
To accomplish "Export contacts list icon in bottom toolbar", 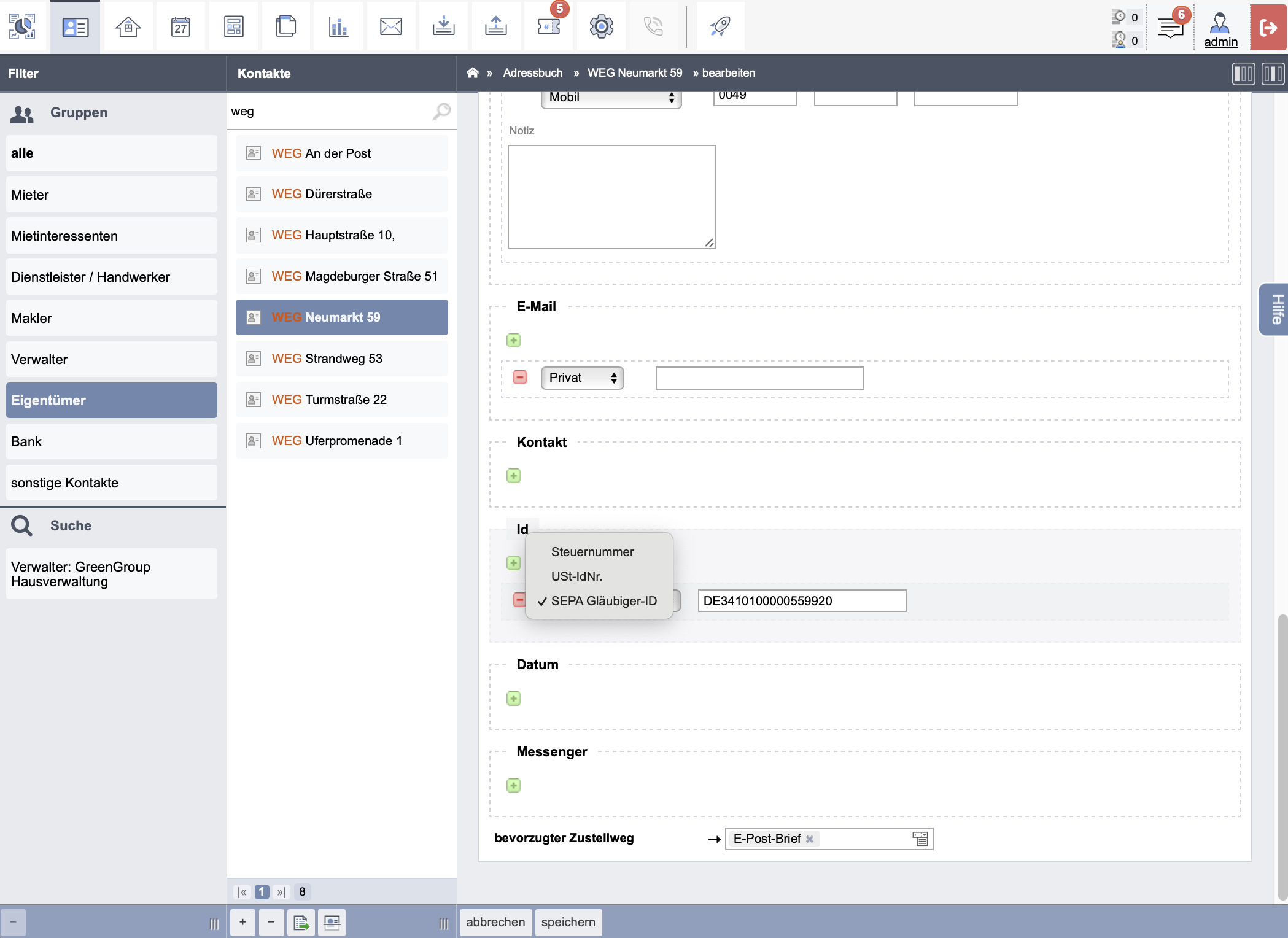I will [x=301, y=922].
